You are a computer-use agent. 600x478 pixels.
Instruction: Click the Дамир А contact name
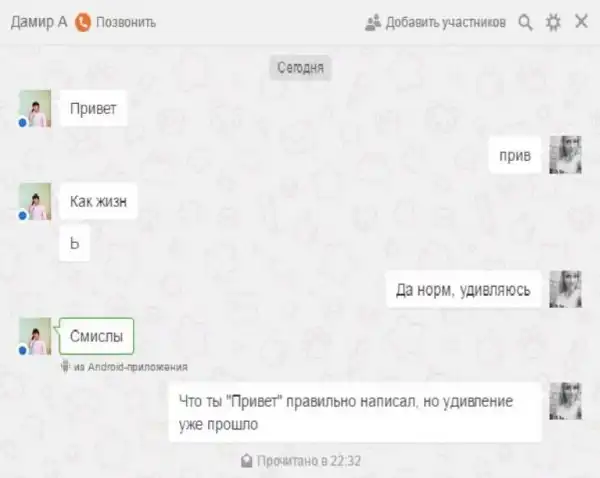pyautogui.click(x=39, y=22)
